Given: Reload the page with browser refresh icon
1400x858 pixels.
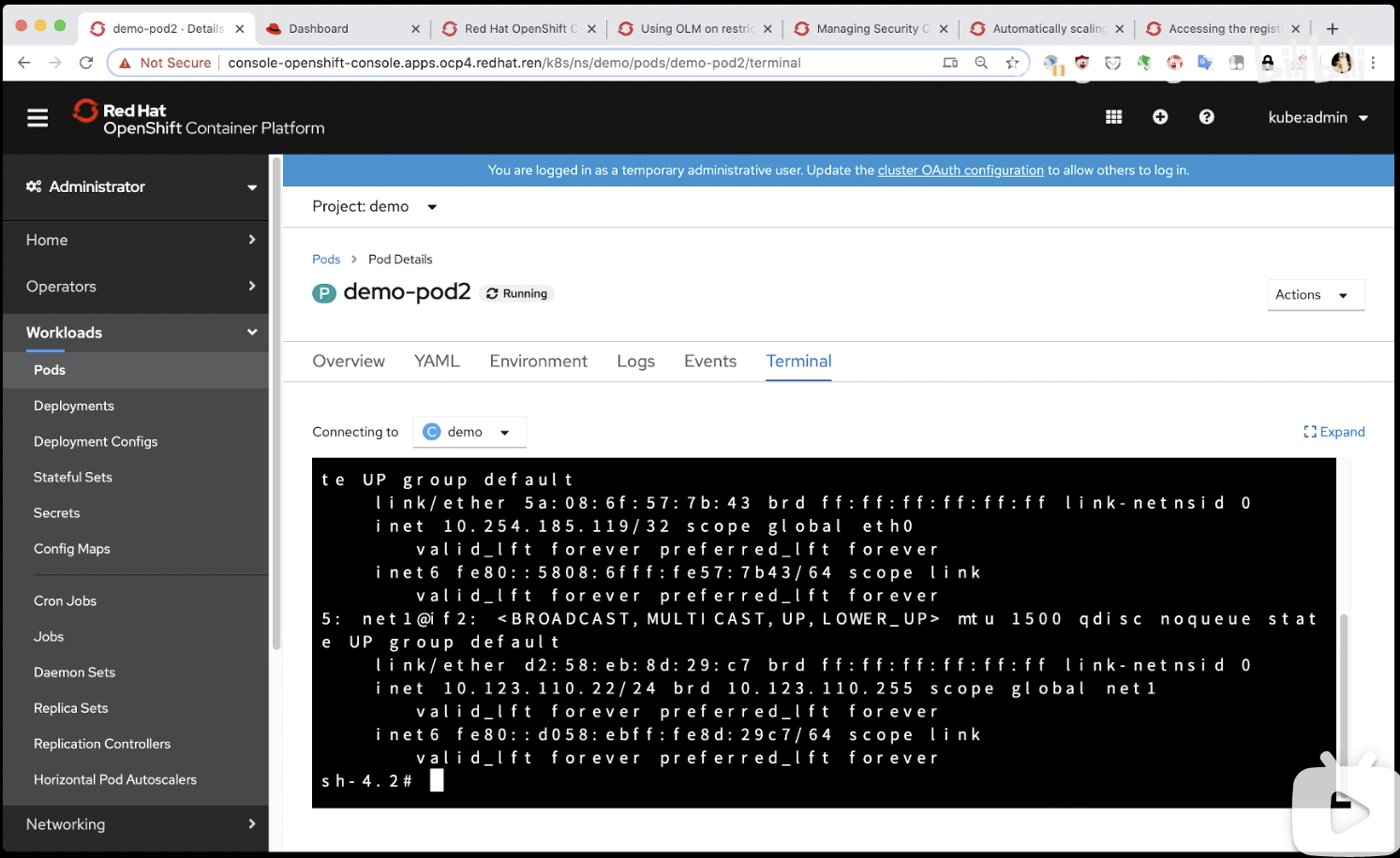Looking at the screenshot, I should 86,63.
